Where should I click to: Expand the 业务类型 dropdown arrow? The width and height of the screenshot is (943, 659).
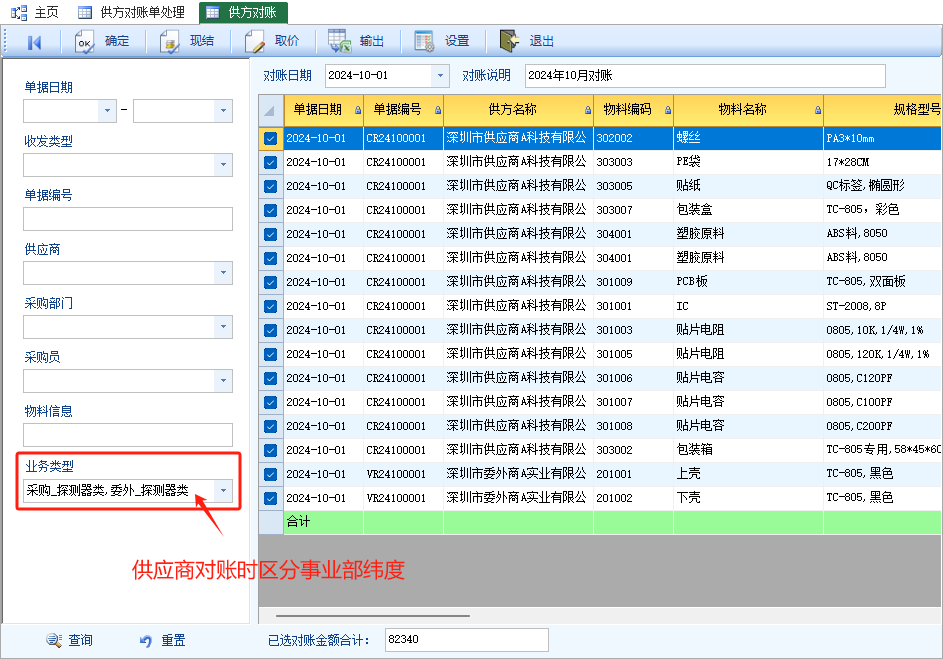[x=223, y=491]
